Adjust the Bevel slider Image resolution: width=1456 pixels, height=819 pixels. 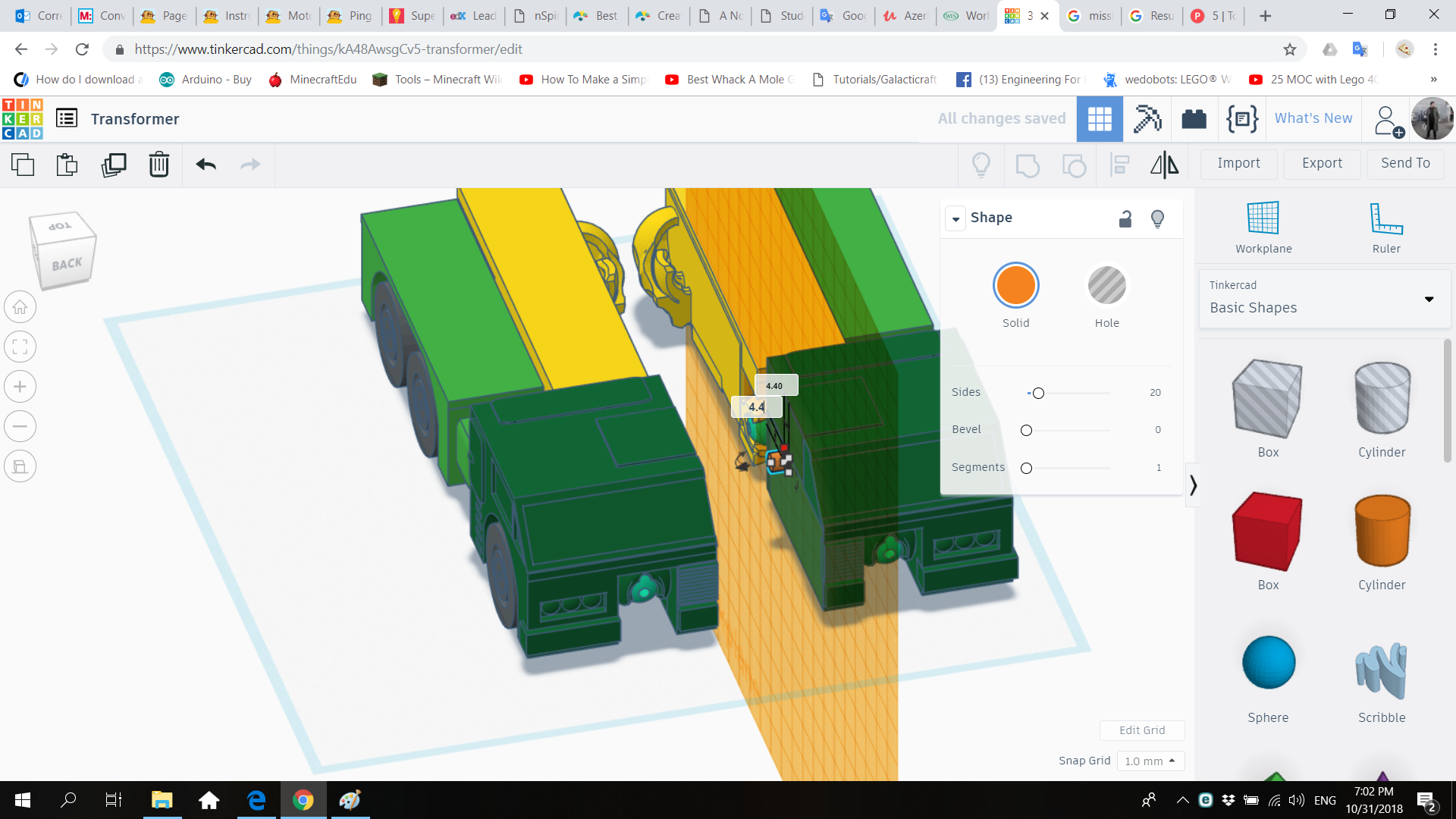(x=1026, y=430)
